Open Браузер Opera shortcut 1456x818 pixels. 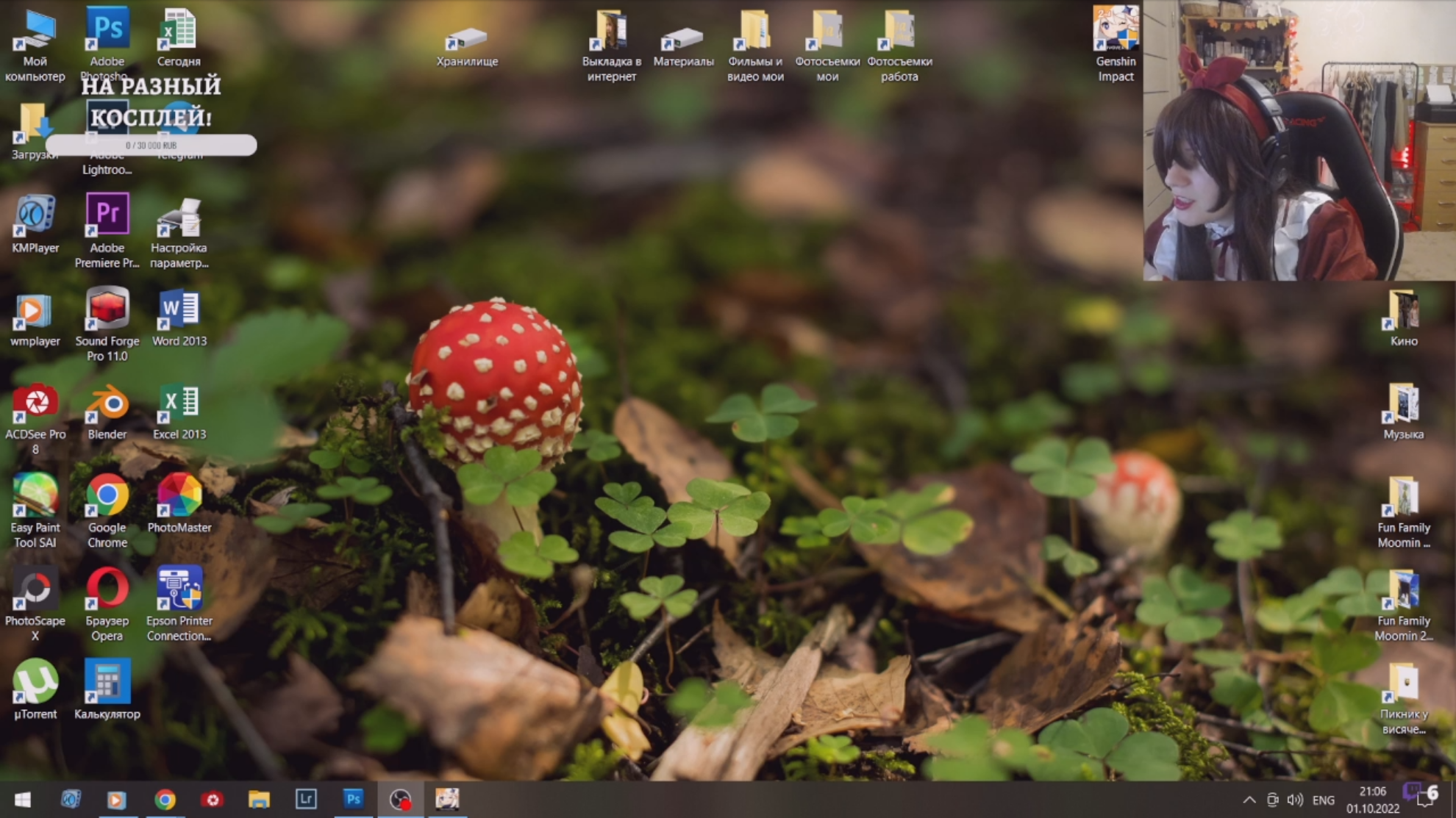coord(107,604)
